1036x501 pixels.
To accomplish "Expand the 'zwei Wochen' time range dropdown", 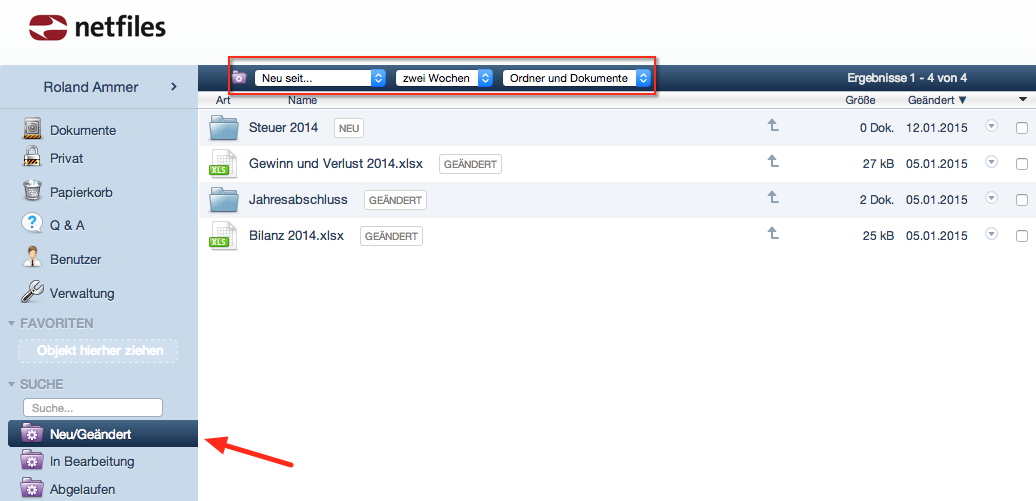I will [445, 78].
